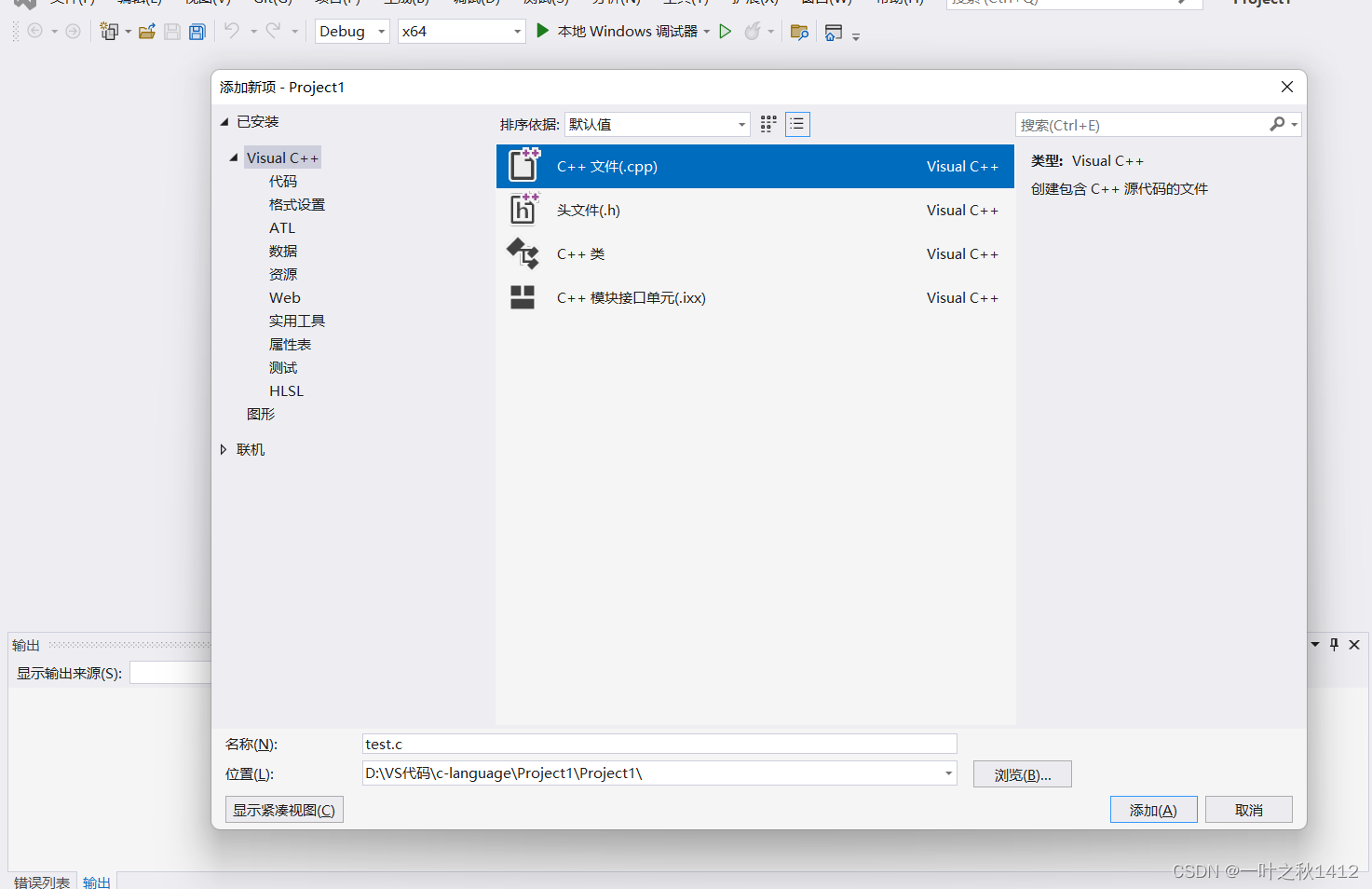This screenshot has height=889, width=1372.
Task: Click the 名称 field containing test.c
Action: coord(659,744)
